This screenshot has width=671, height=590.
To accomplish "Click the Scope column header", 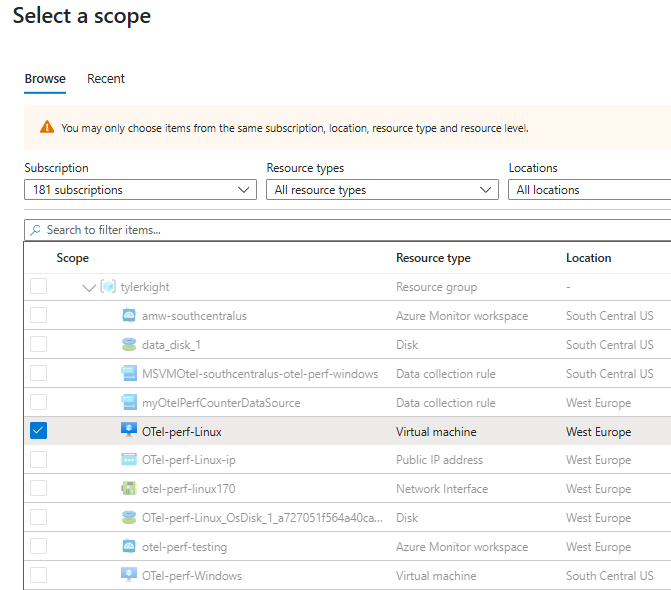I will [73, 258].
